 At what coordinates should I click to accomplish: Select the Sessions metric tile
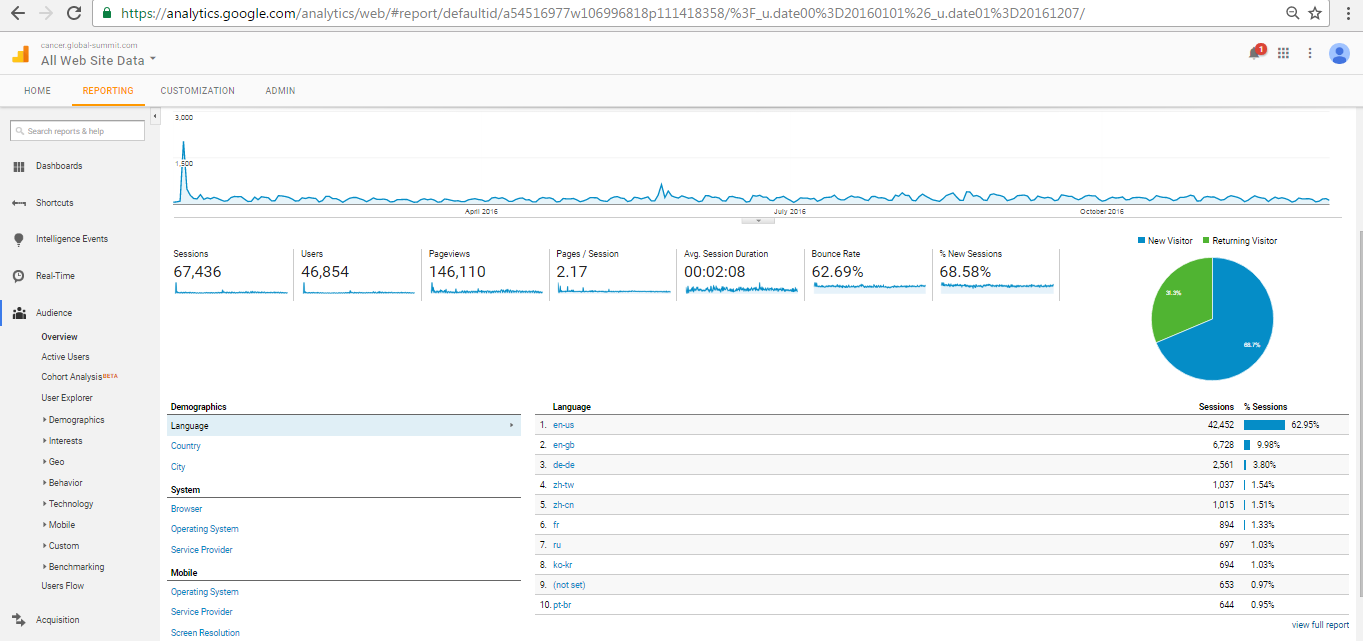231,272
